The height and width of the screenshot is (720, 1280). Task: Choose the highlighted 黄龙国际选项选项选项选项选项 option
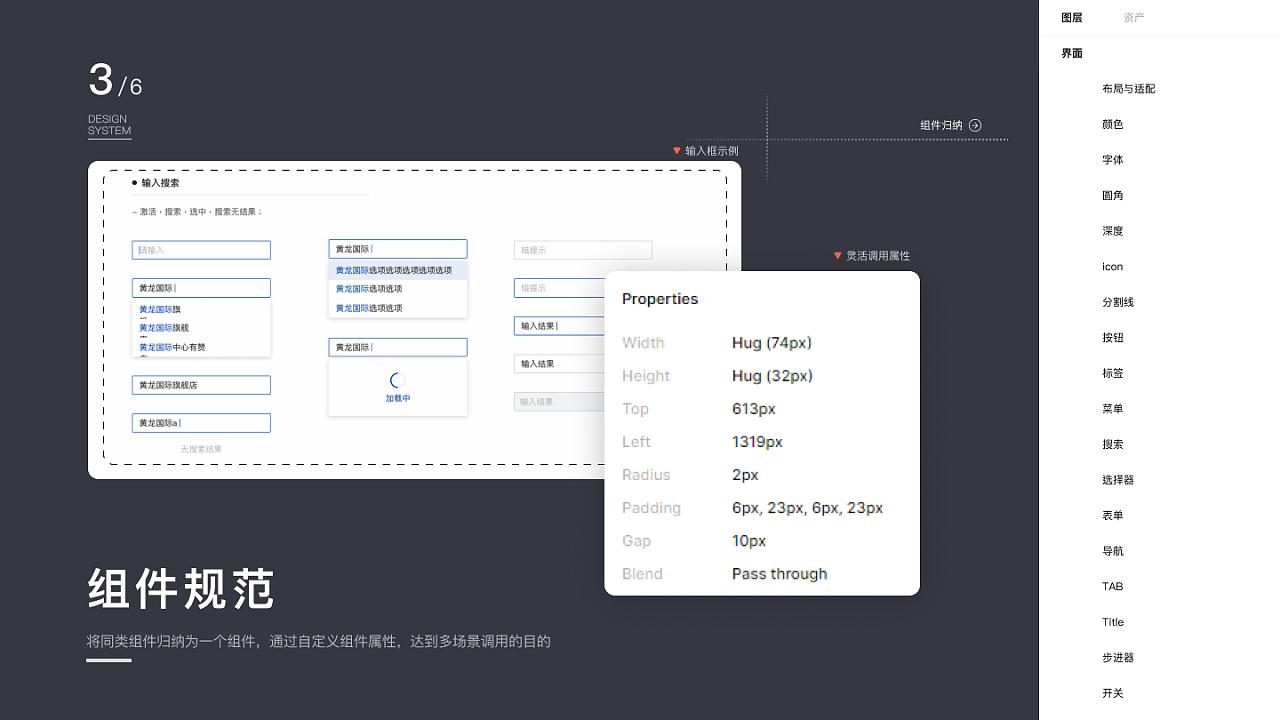[x=398, y=270]
